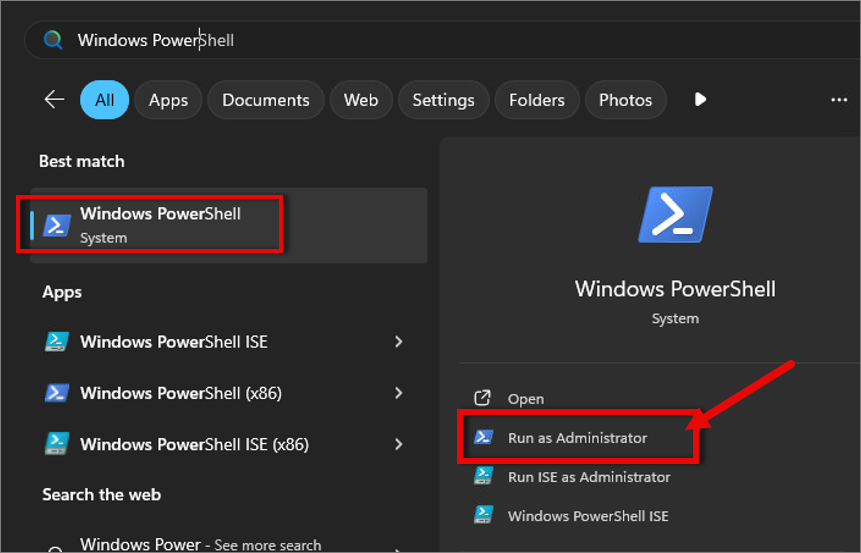Click the Open external-link icon
The width and height of the screenshot is (861, 553).
[x=483, y=398]
